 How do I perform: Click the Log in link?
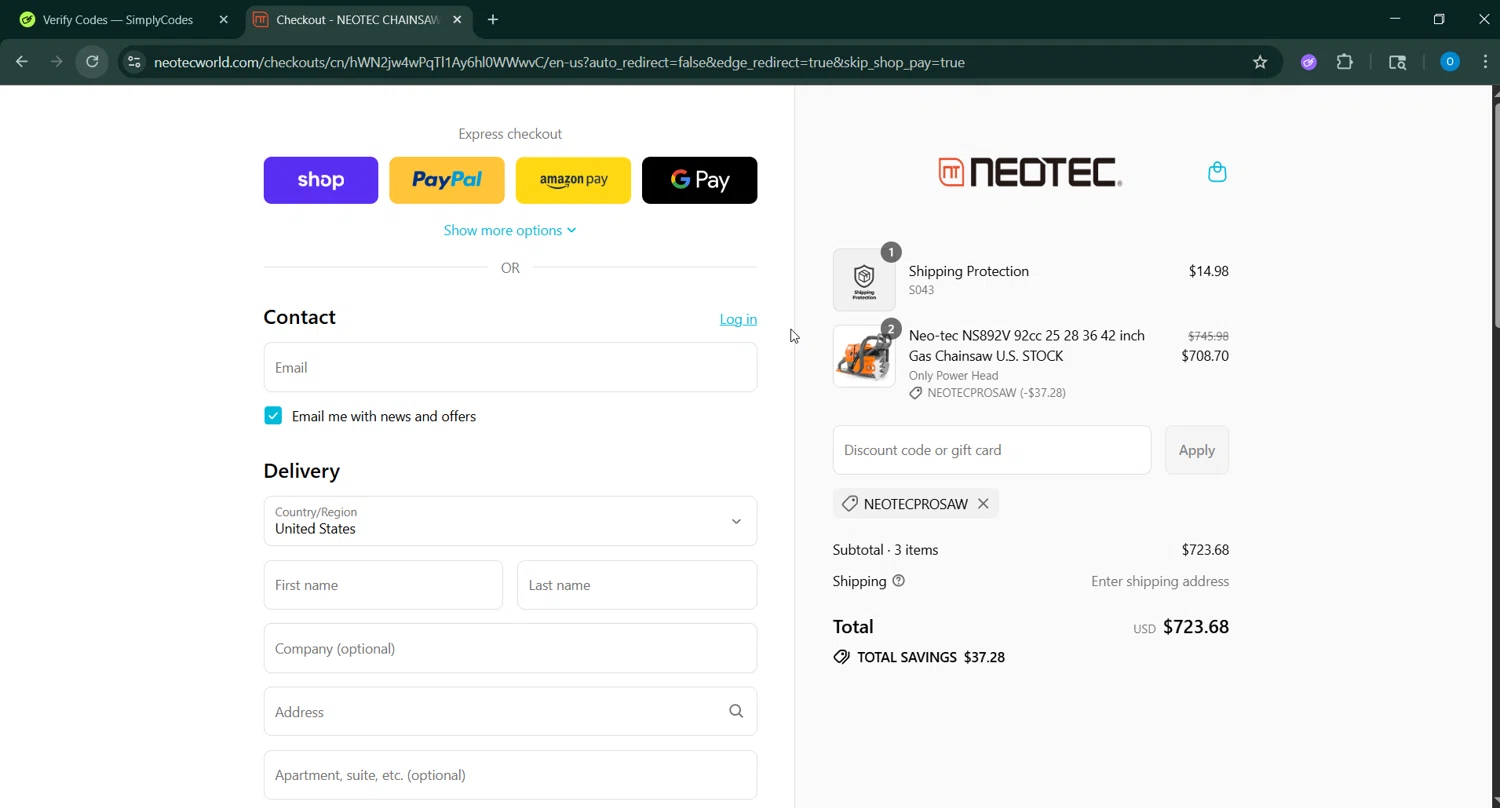[x=738, y=319]
